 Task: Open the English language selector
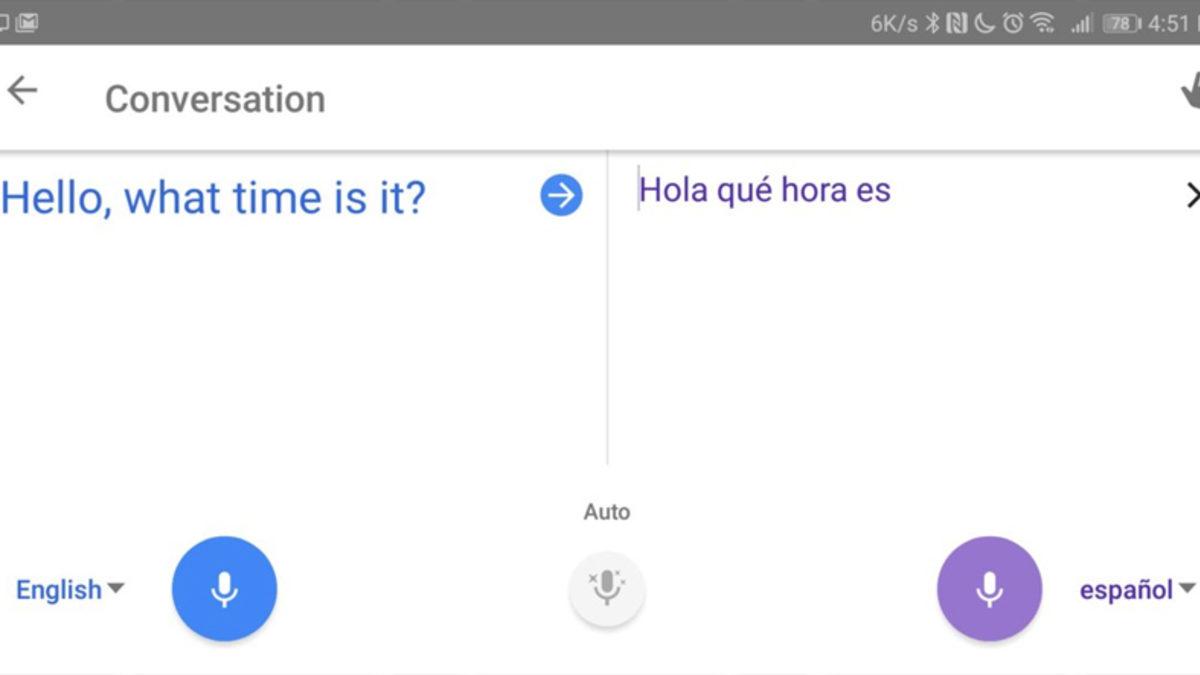tap(68, 589)
